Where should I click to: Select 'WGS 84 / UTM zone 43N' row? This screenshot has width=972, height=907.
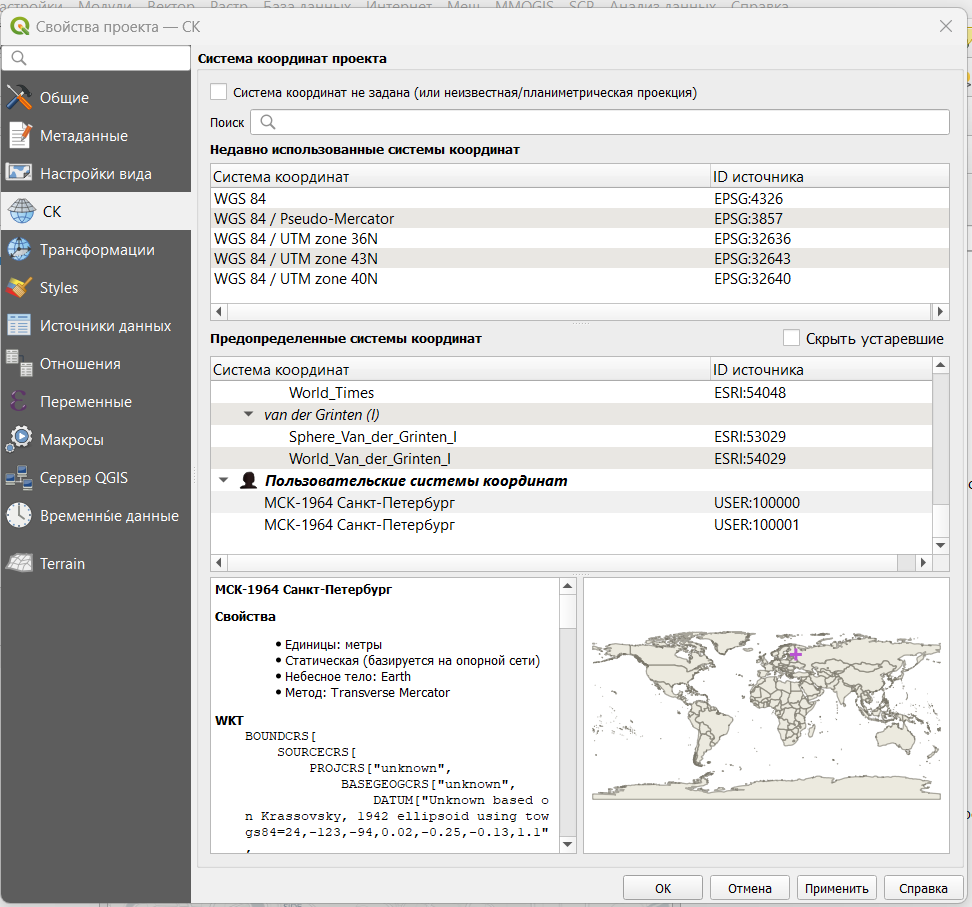pos(580,259)
